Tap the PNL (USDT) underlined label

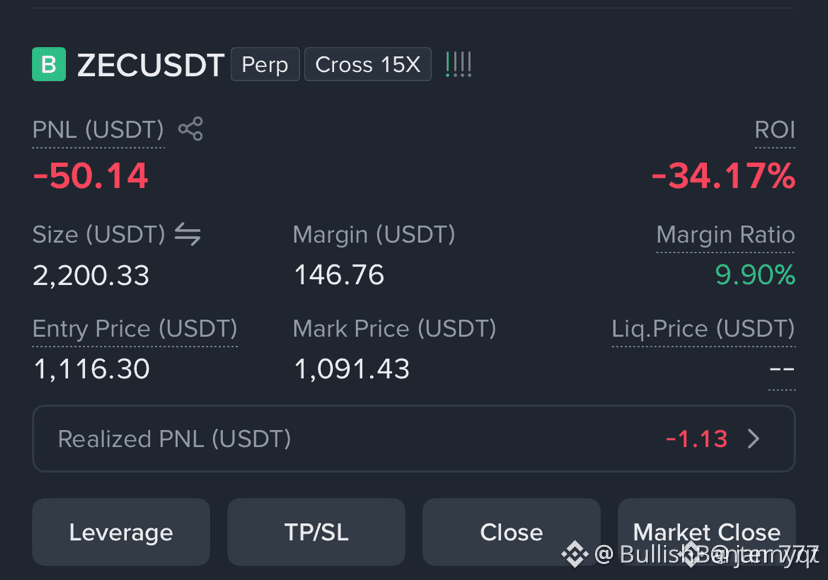pyautogui.click(x=98, y=130)
